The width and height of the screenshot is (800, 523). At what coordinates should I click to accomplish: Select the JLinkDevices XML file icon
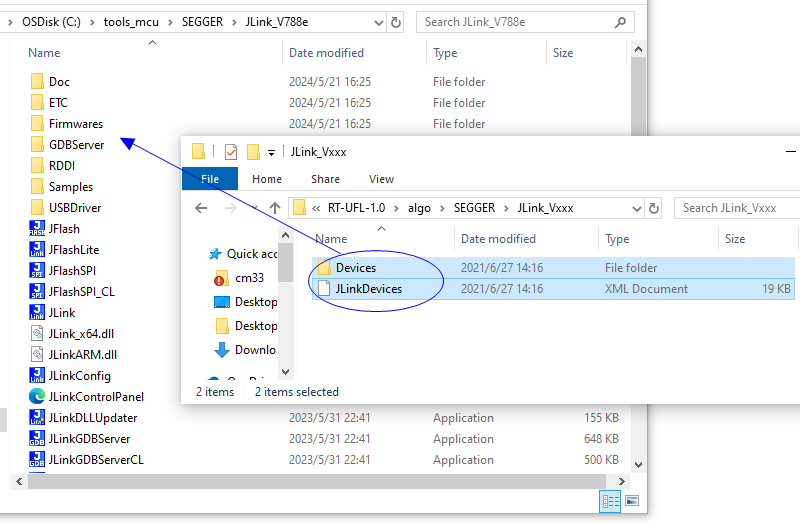pyautogui.click(x=324, y=288)
